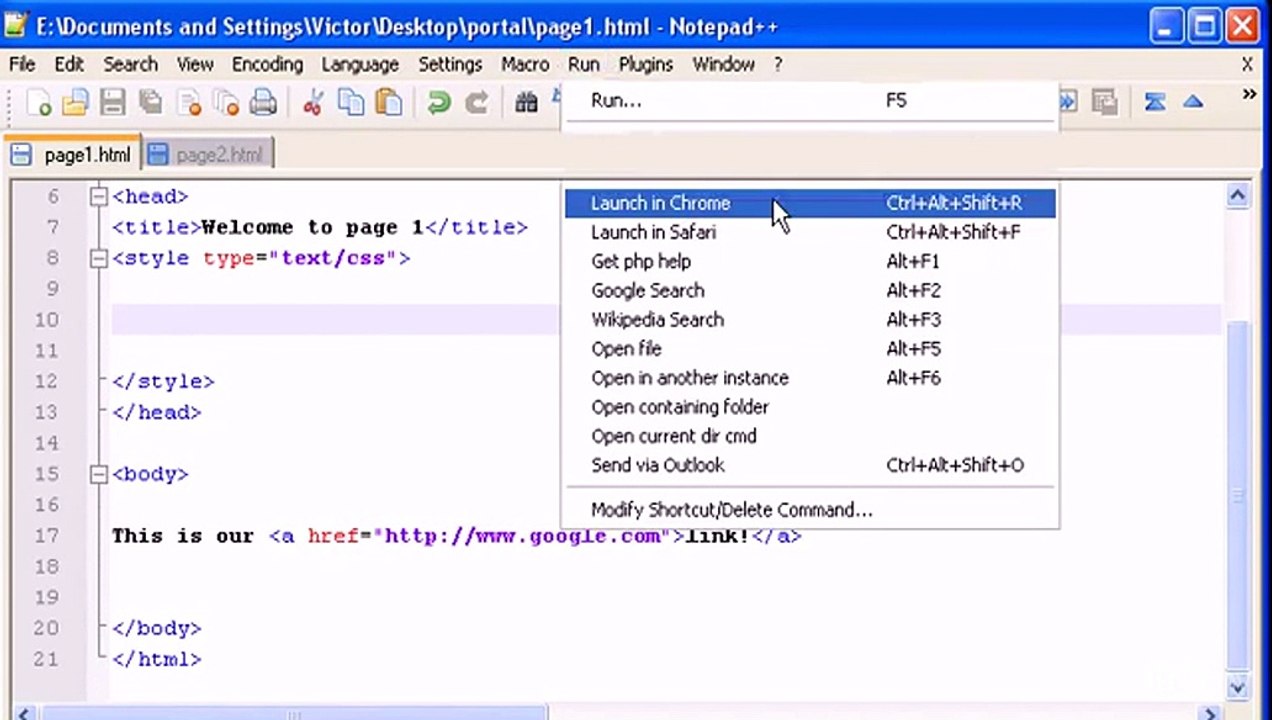Screen dimensions: 1272x720
Task: Choose Run... from the Run menu
Action: point(810,100)
